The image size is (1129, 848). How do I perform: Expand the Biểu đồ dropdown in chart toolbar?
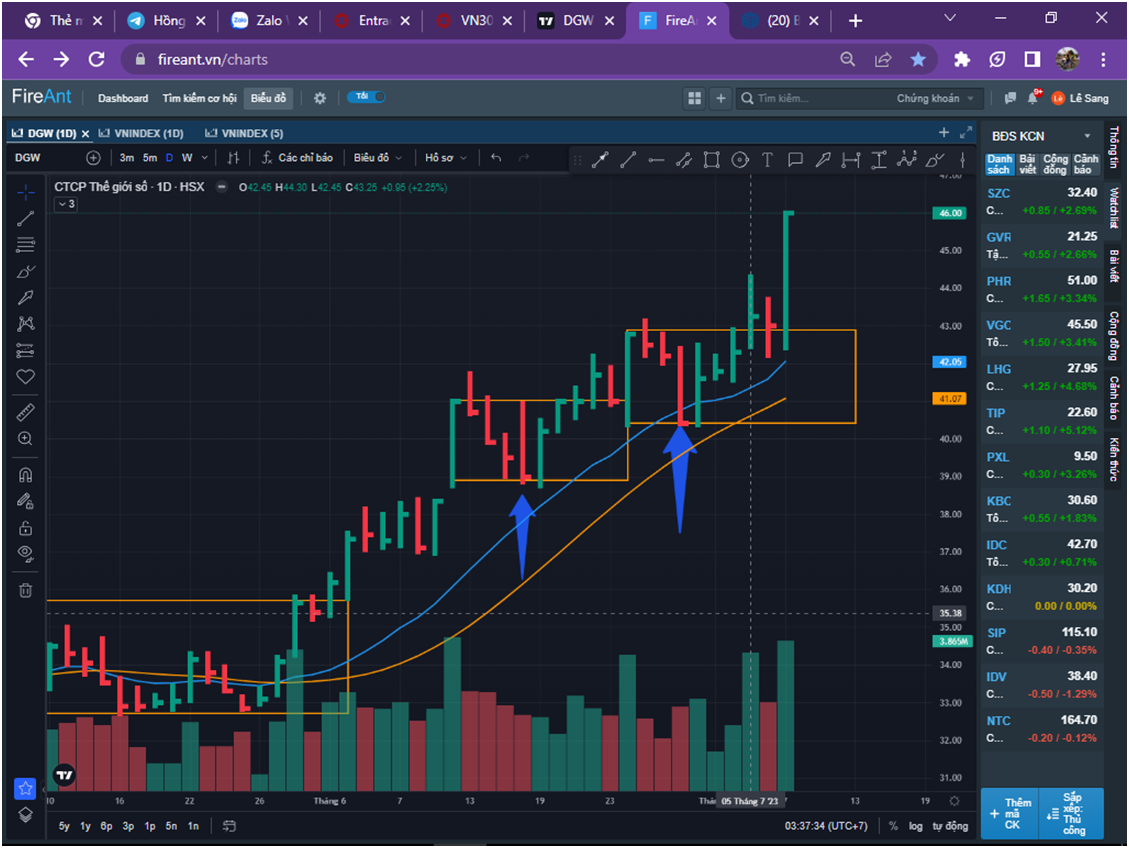pyautogui.click(x=377, y=158)
